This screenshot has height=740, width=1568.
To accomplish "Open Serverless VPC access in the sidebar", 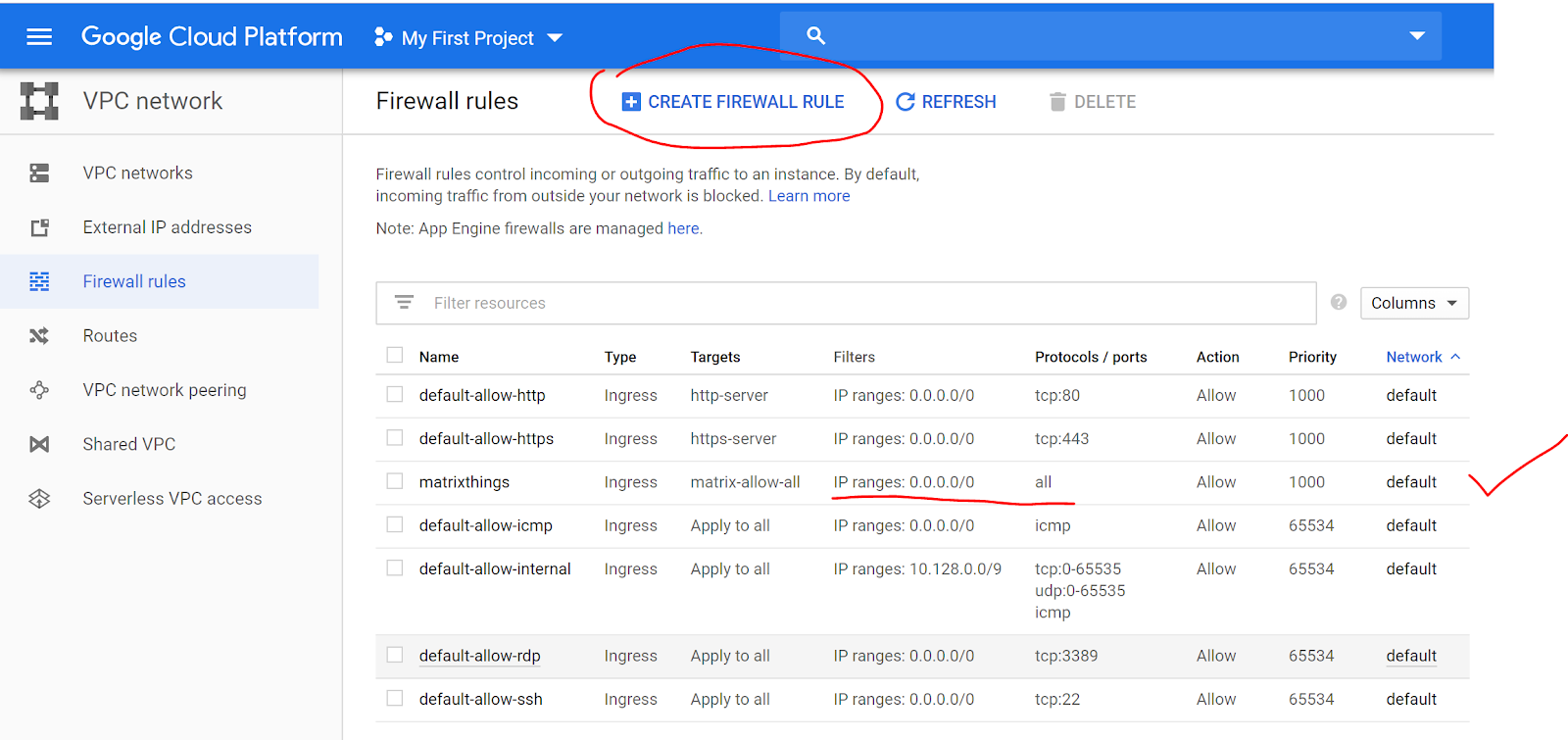I will pos(172,499).
